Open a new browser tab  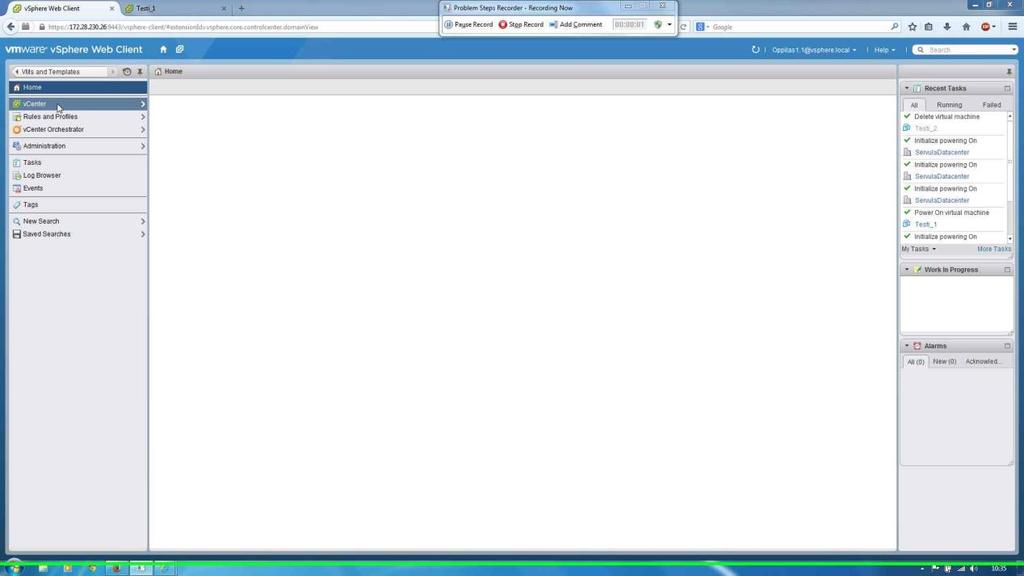(x=241, y=8)
